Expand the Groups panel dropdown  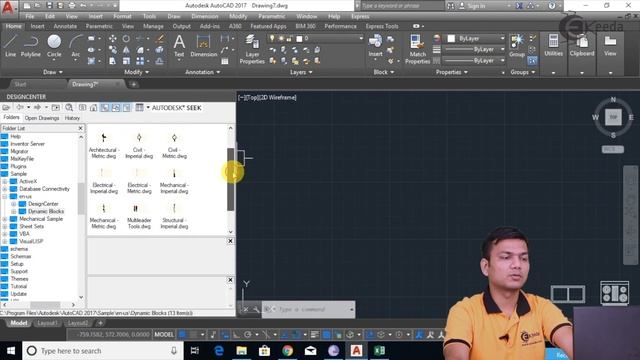pos(523,72)
